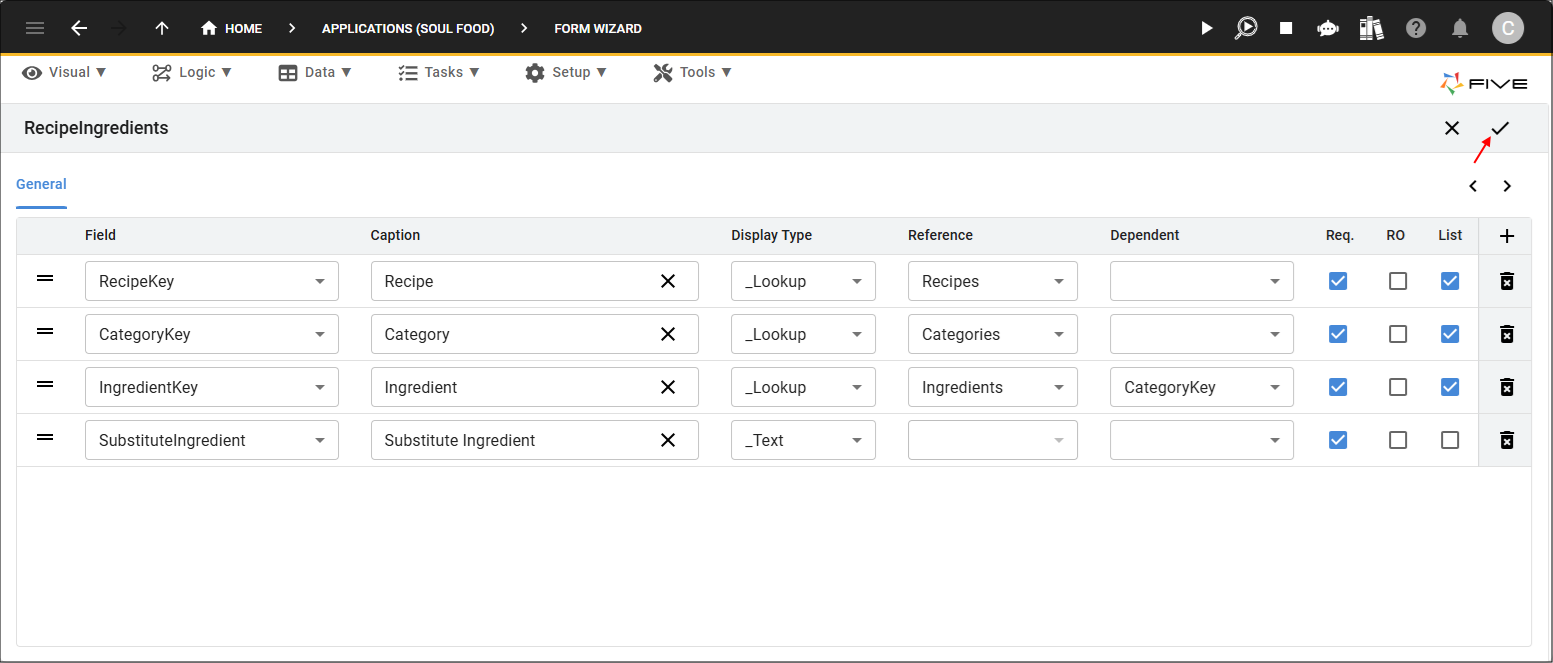Screen dimensions: 1553x663
Task: Go to previous wizard page
Action: pos(1473,186)
